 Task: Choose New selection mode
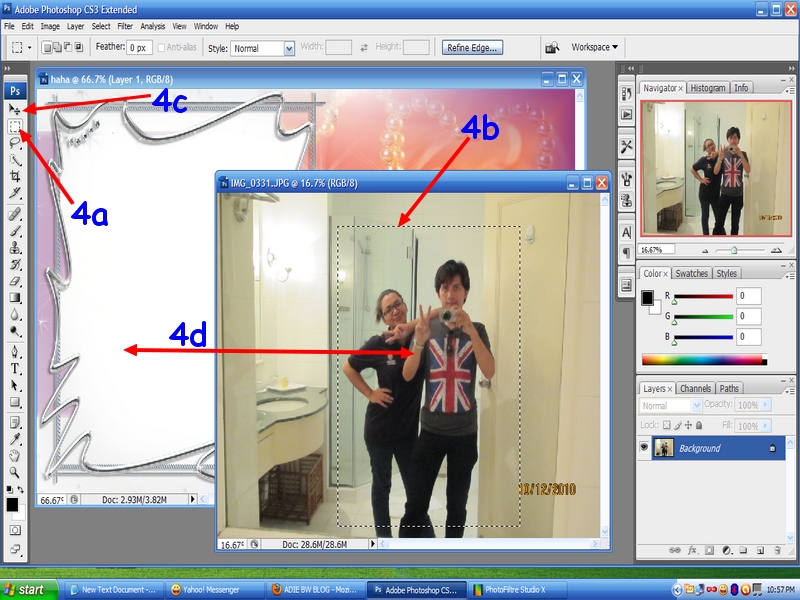(x=47, y=47)
